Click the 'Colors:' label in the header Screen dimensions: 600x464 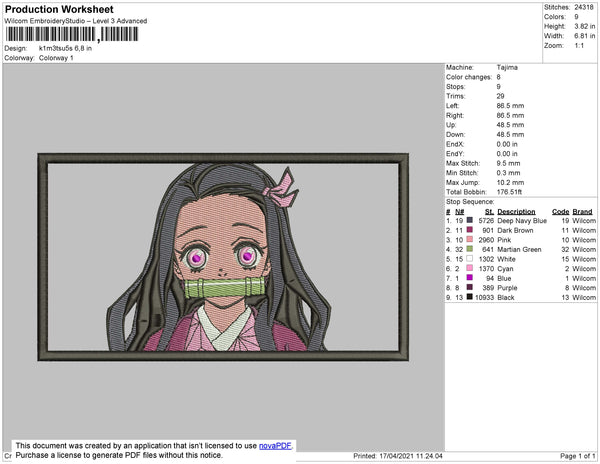[x=554, y=17]
